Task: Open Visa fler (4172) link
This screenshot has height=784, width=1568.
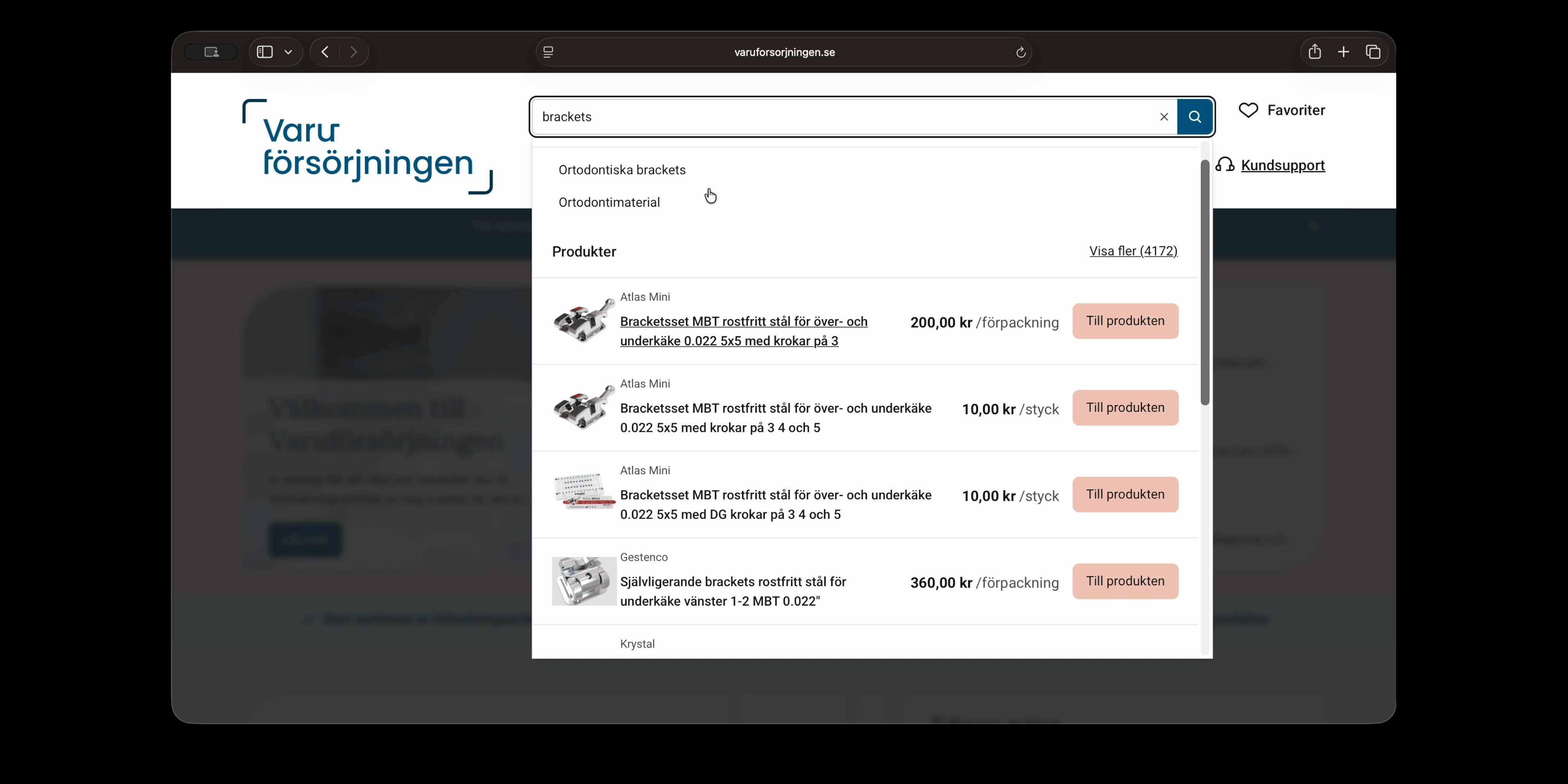Action: coord(1133,251)
